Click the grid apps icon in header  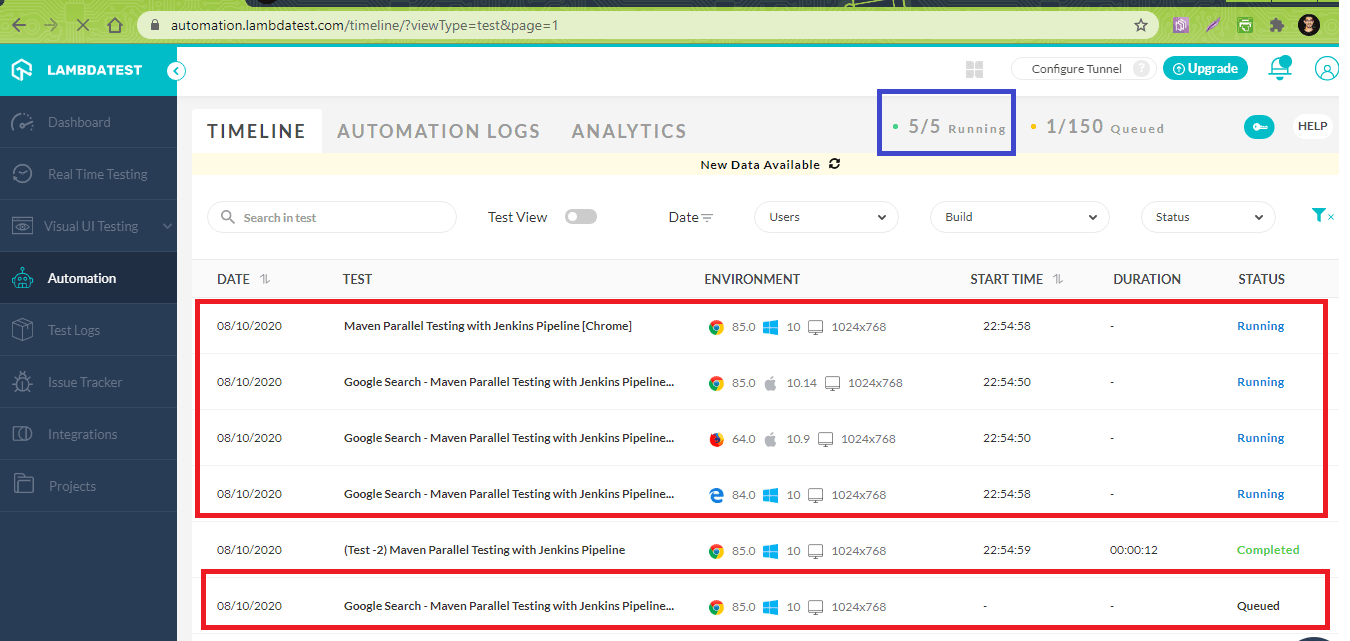pos(974,69)
